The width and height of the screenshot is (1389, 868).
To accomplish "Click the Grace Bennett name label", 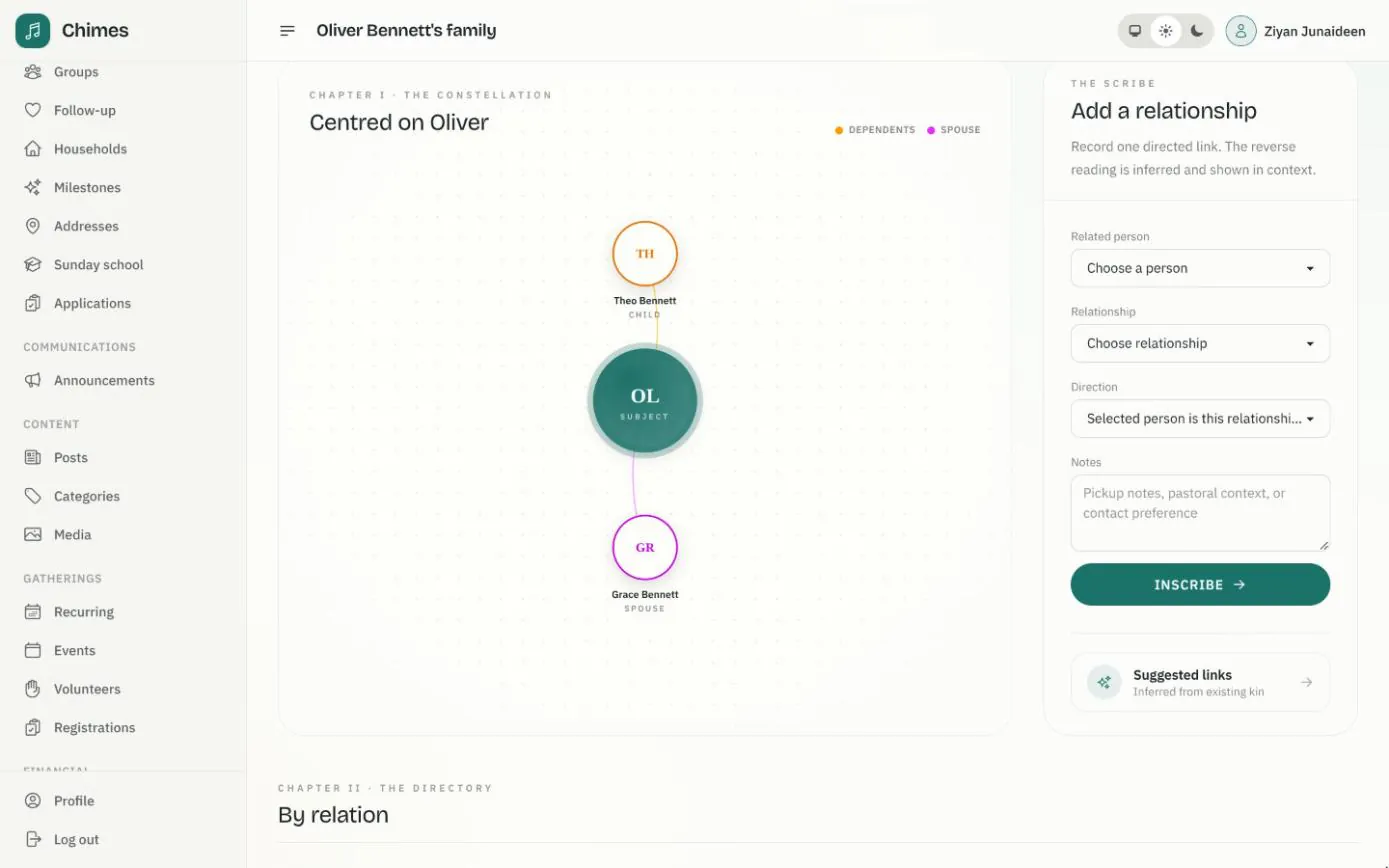I will tap(645, 595).
